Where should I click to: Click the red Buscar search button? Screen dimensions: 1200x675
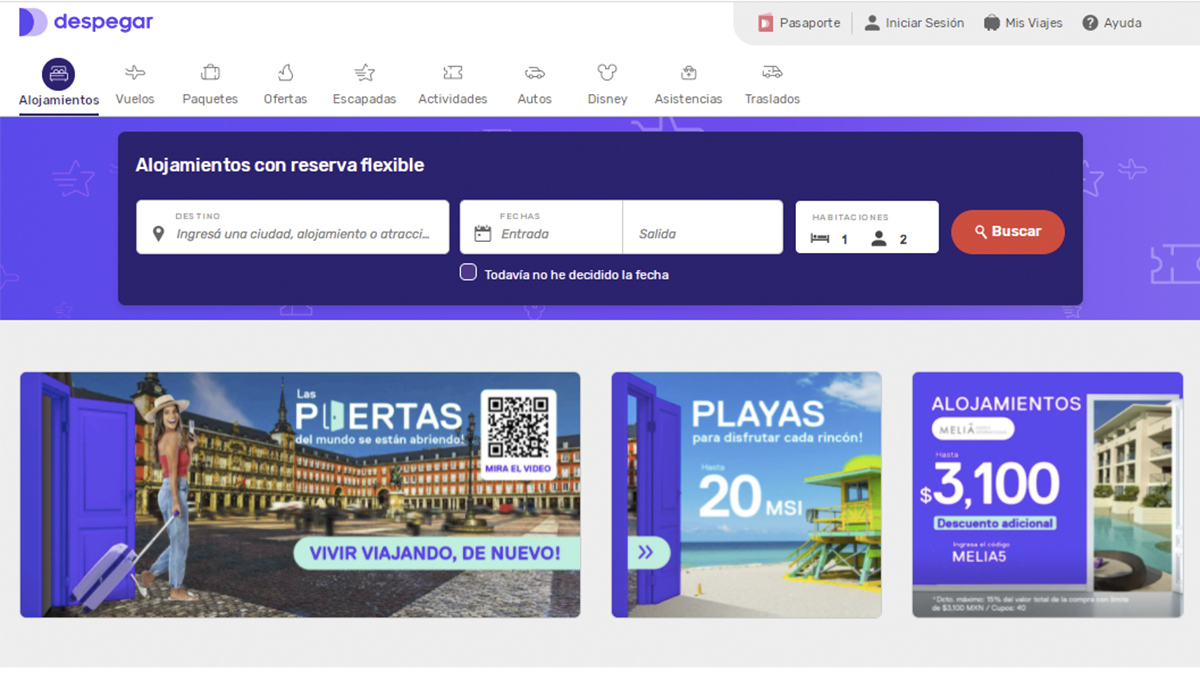[x=1008, y=231]
